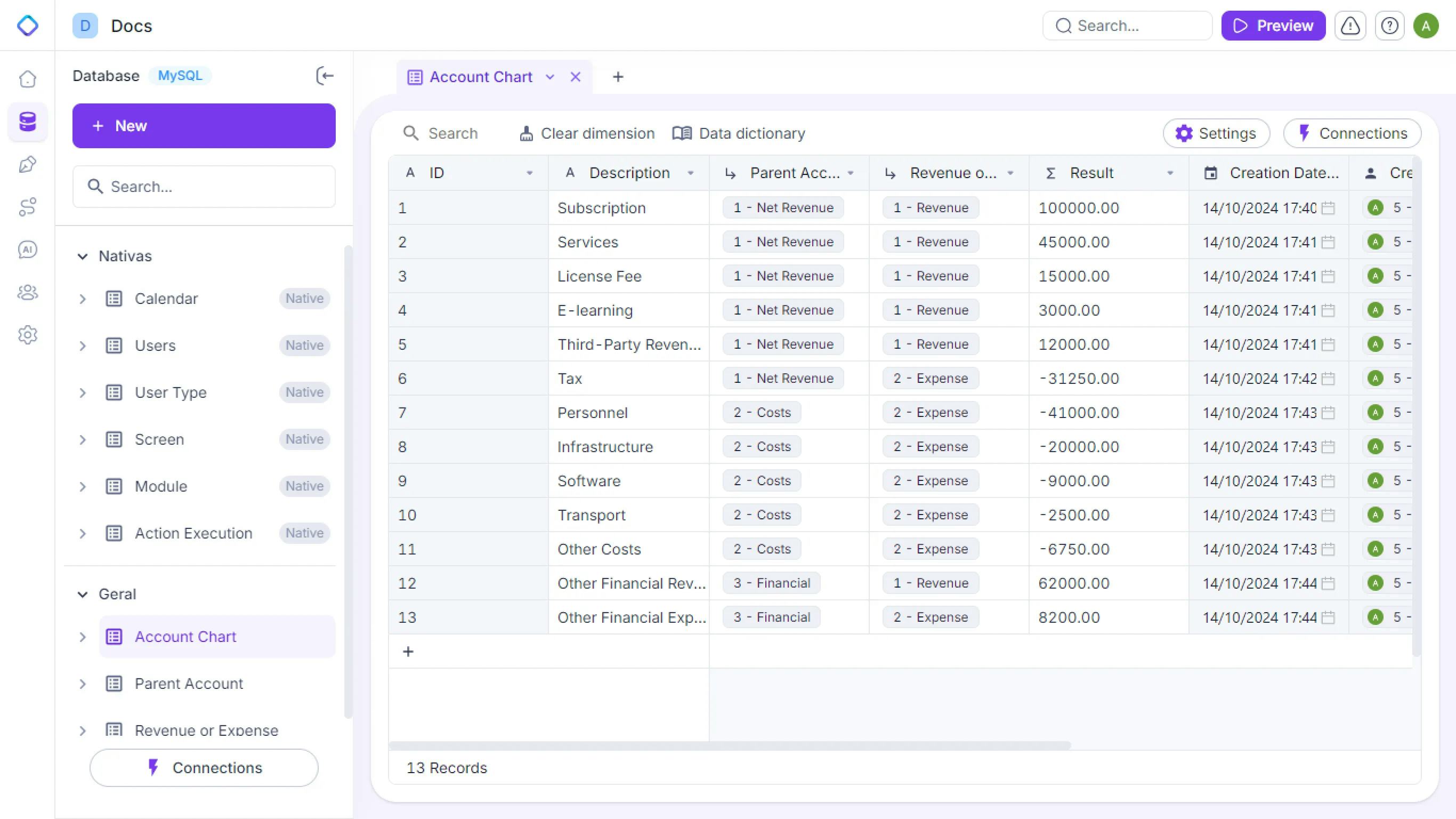The height and width of the screenshot is (819, 1456).
Task: Open the Database panel in the sidebar
Action: (27, 122)
